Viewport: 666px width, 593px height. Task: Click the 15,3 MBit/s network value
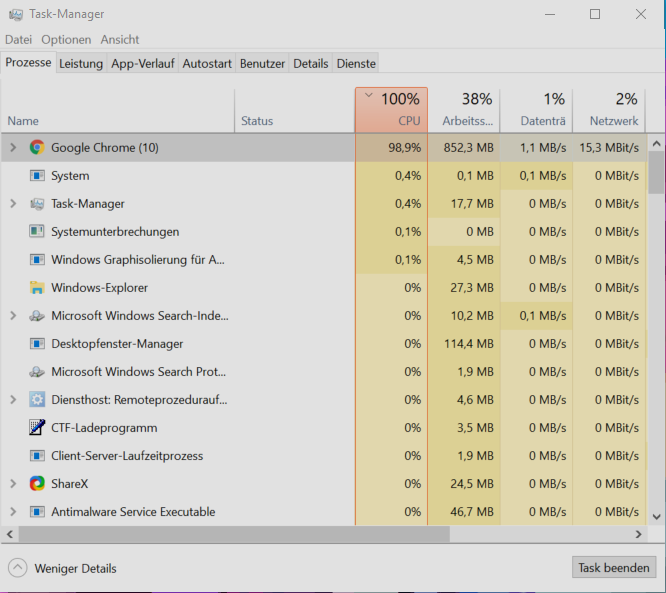pos(609,147)
